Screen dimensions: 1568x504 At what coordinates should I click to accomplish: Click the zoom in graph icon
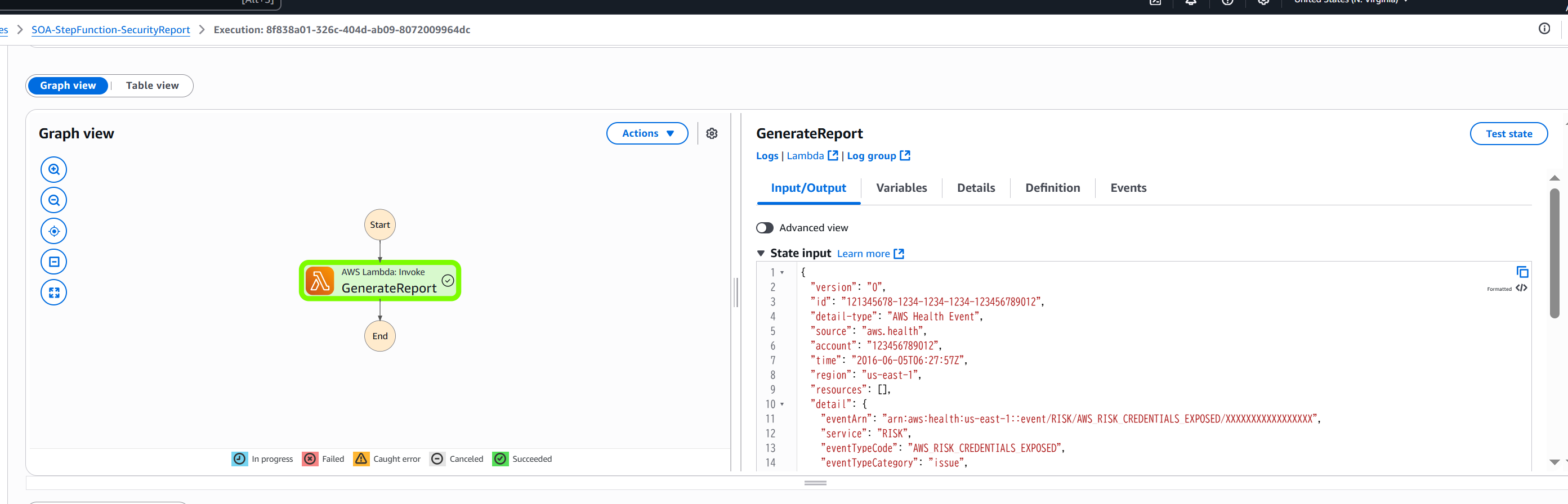[x=53, y=170]
